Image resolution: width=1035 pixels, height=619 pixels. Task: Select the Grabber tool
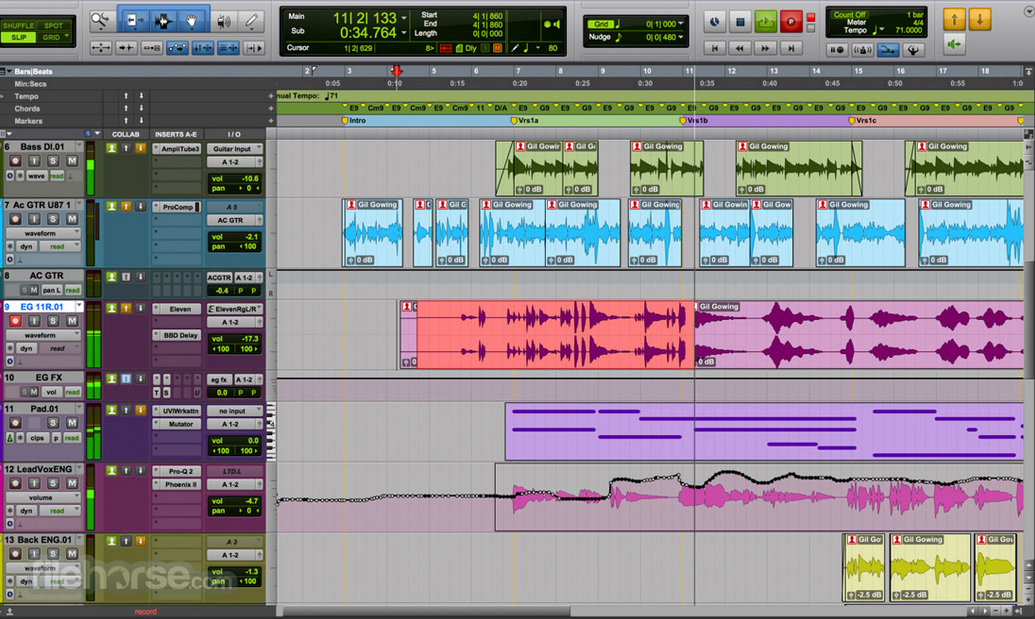(x=192, y=20)
